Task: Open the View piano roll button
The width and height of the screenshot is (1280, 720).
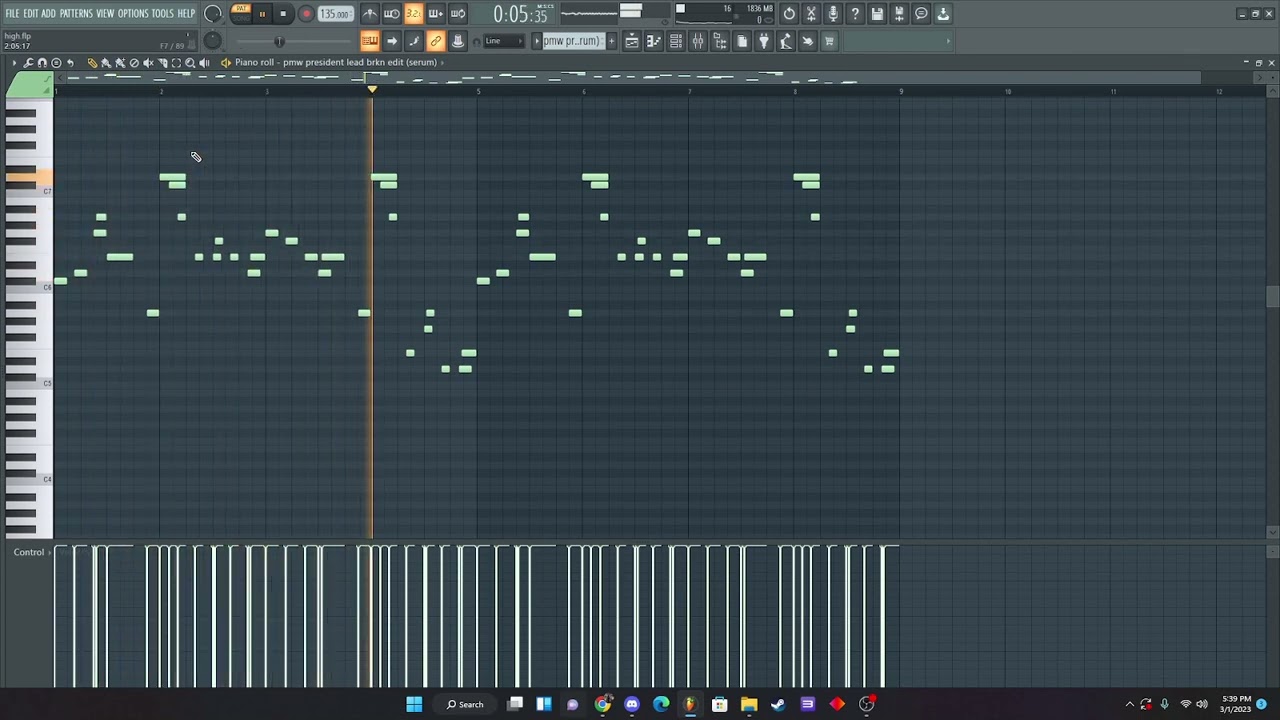Action: point(653,41)
